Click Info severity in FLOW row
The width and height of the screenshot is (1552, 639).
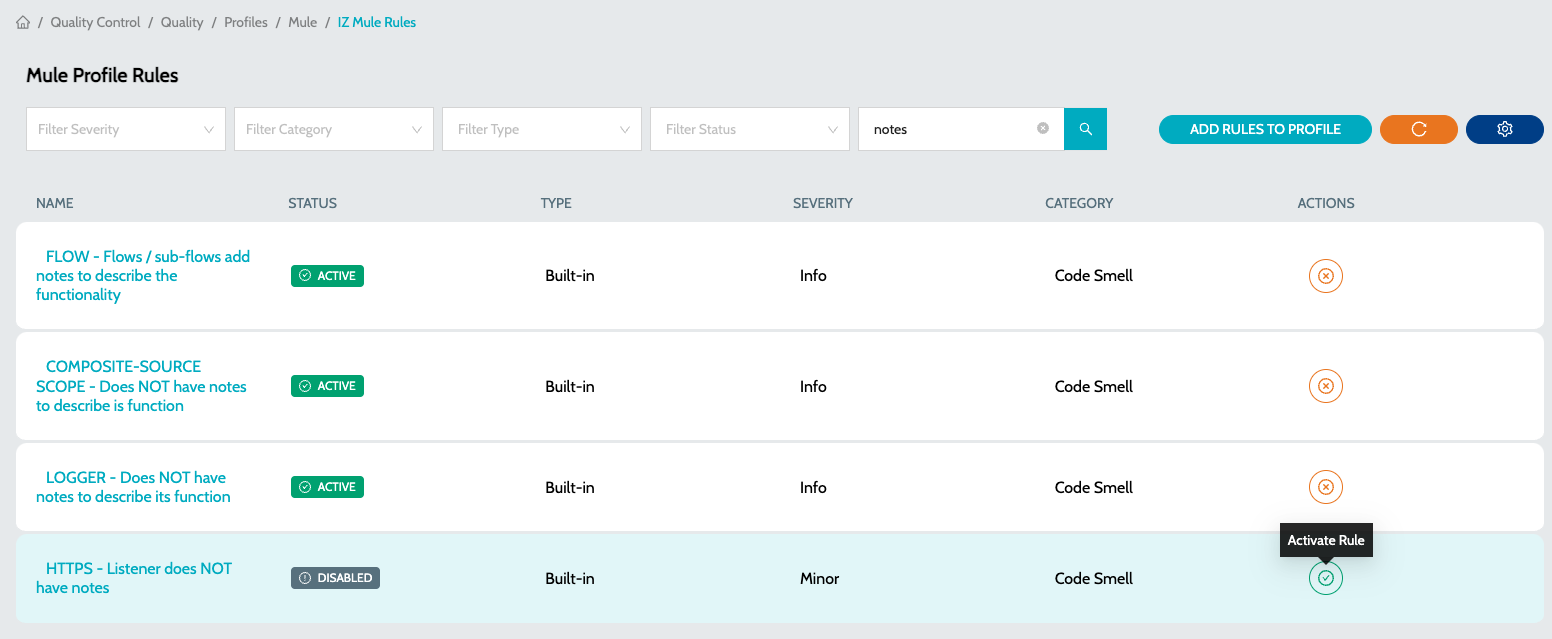[x=813, y=276]
